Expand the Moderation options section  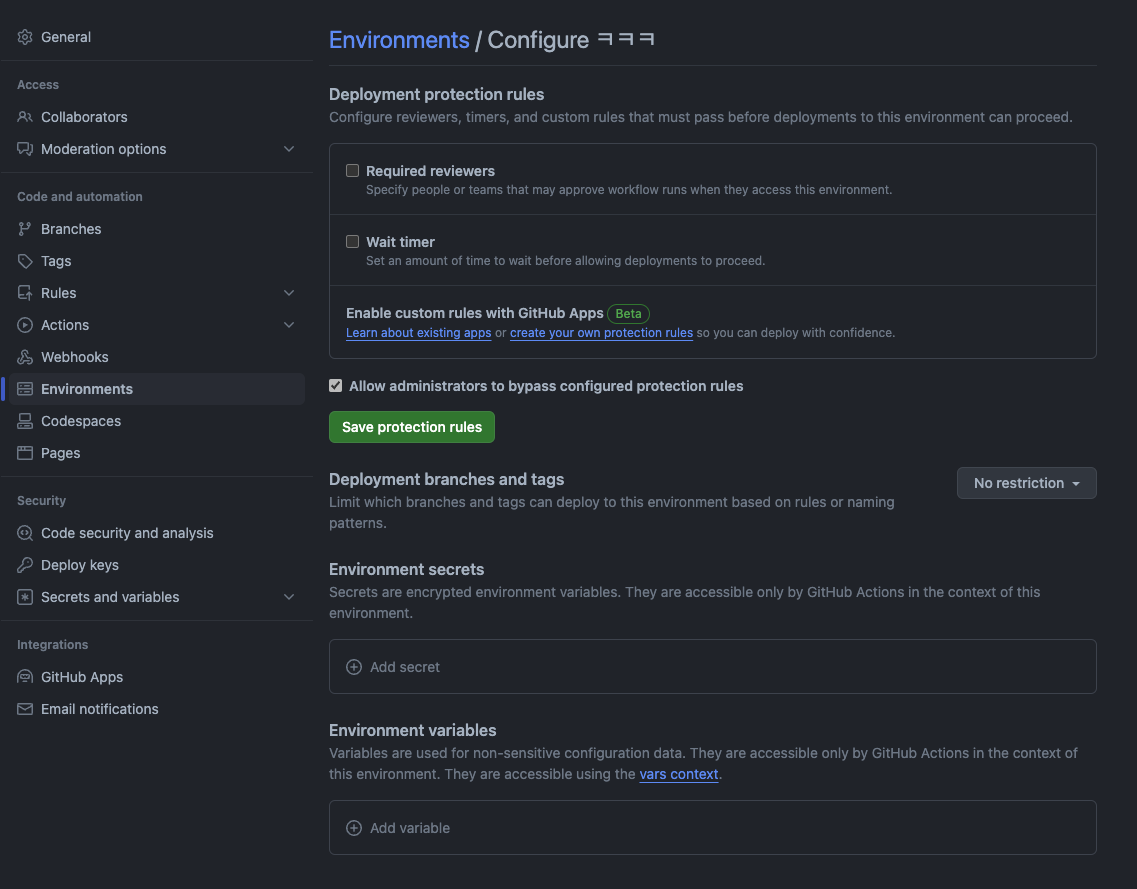(x=289, y=149)
